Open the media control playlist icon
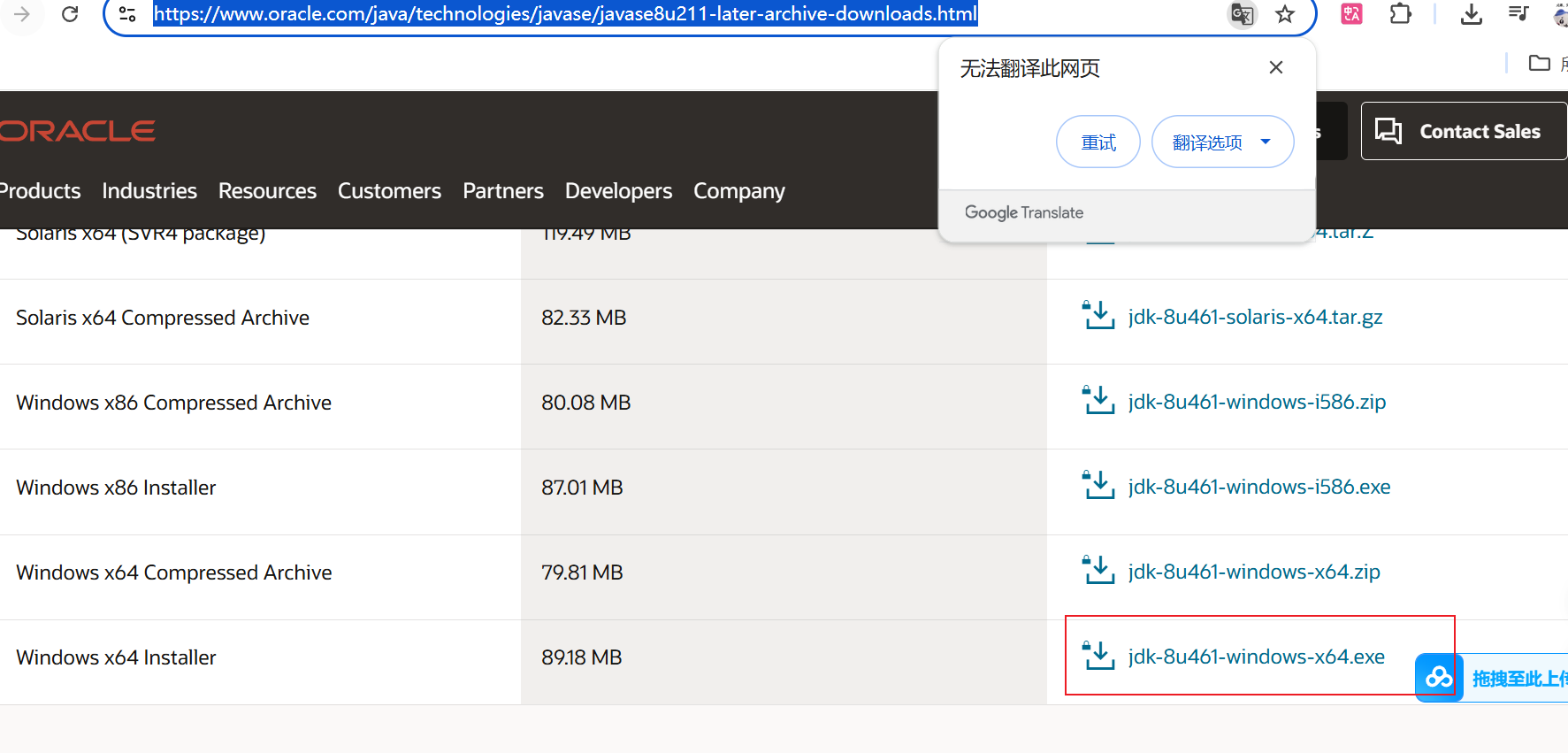Viewport: 1568px width, 753px height. 1518,13
